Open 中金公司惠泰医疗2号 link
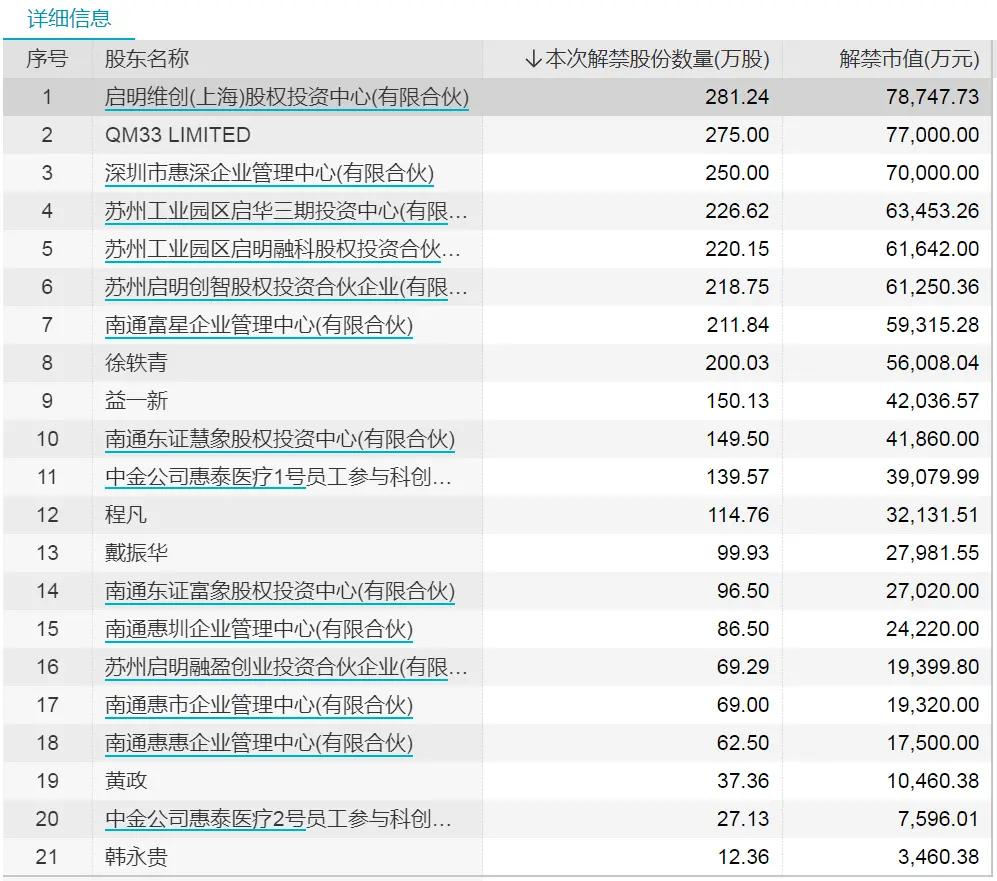Screen dimensions: 997x881 pos(278,819)
